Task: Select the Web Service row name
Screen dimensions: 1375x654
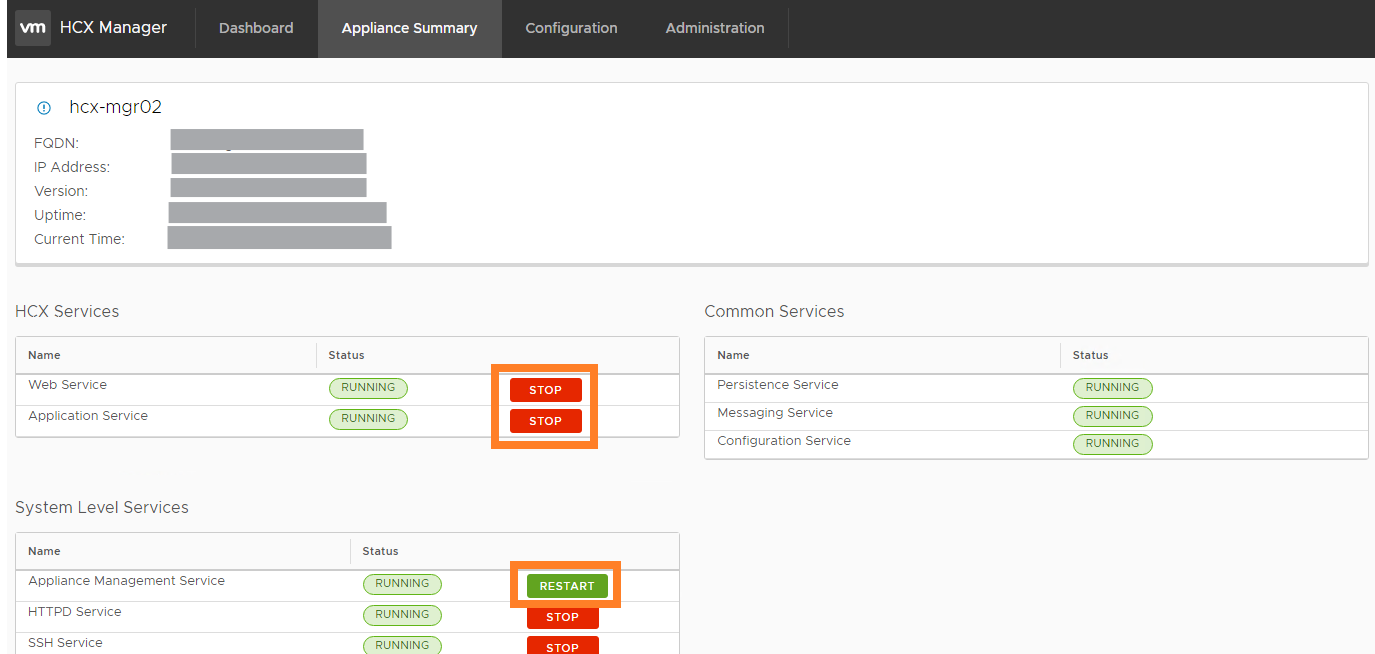Action: [x=67, y=385]
